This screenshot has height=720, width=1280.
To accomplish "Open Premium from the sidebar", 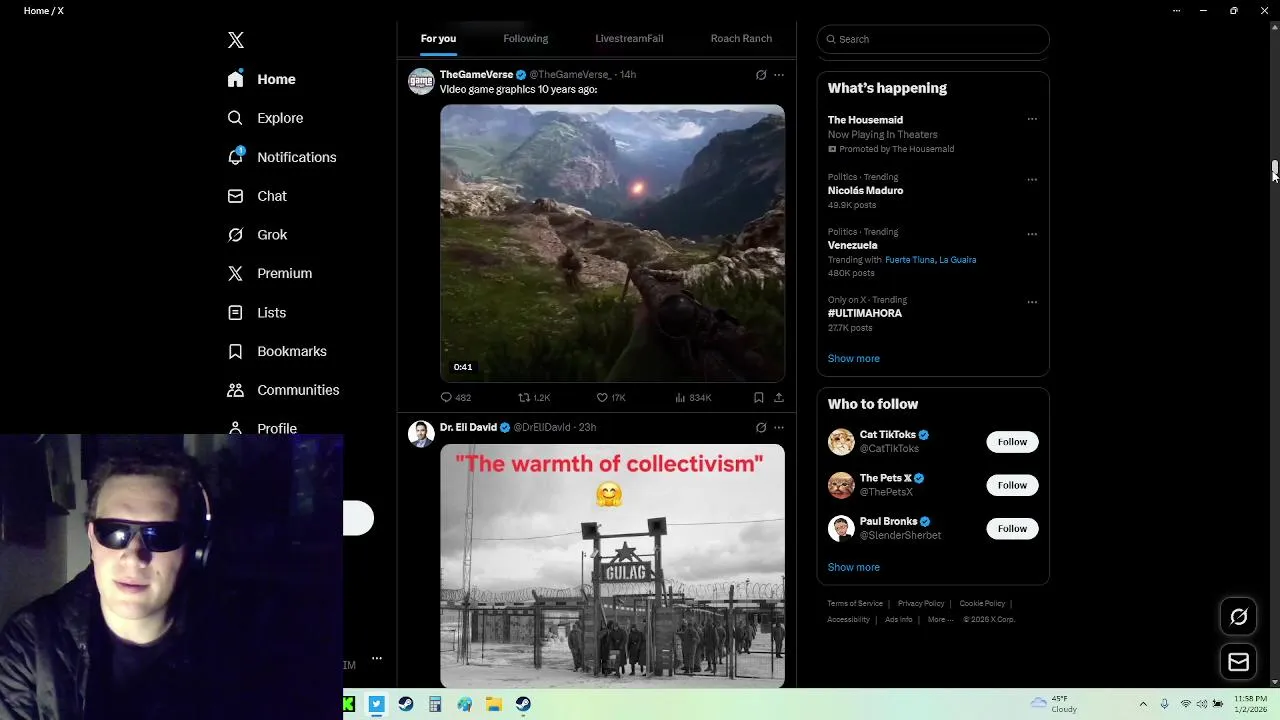I will (270, 273).
